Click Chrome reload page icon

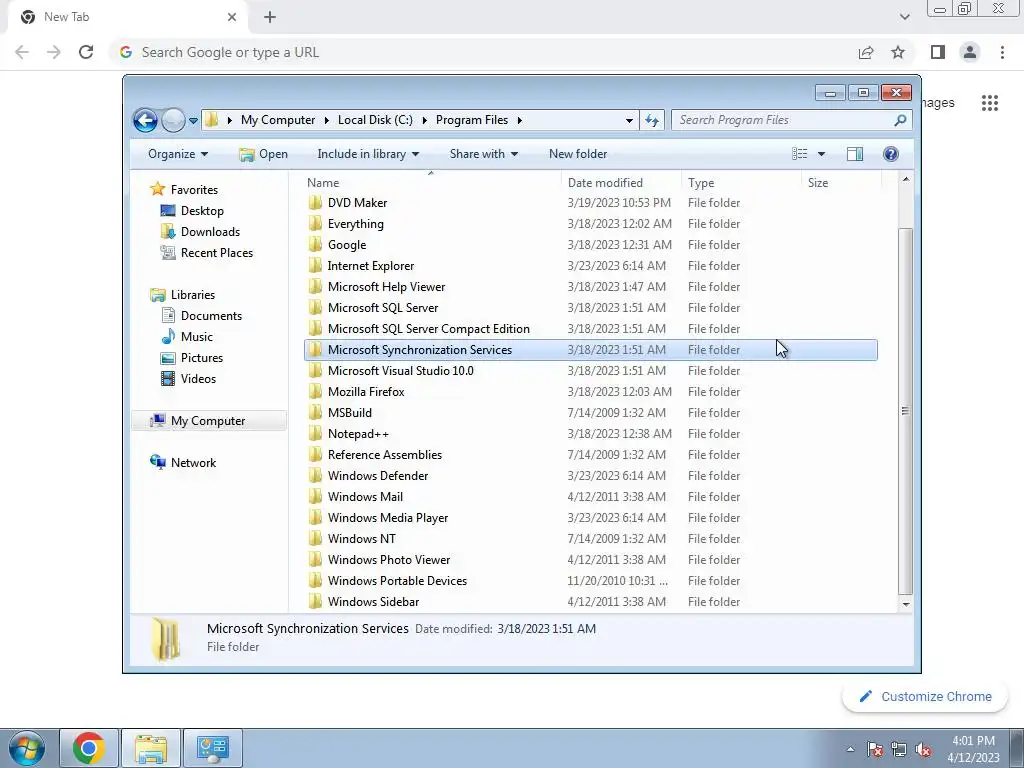tap(86, 52)
